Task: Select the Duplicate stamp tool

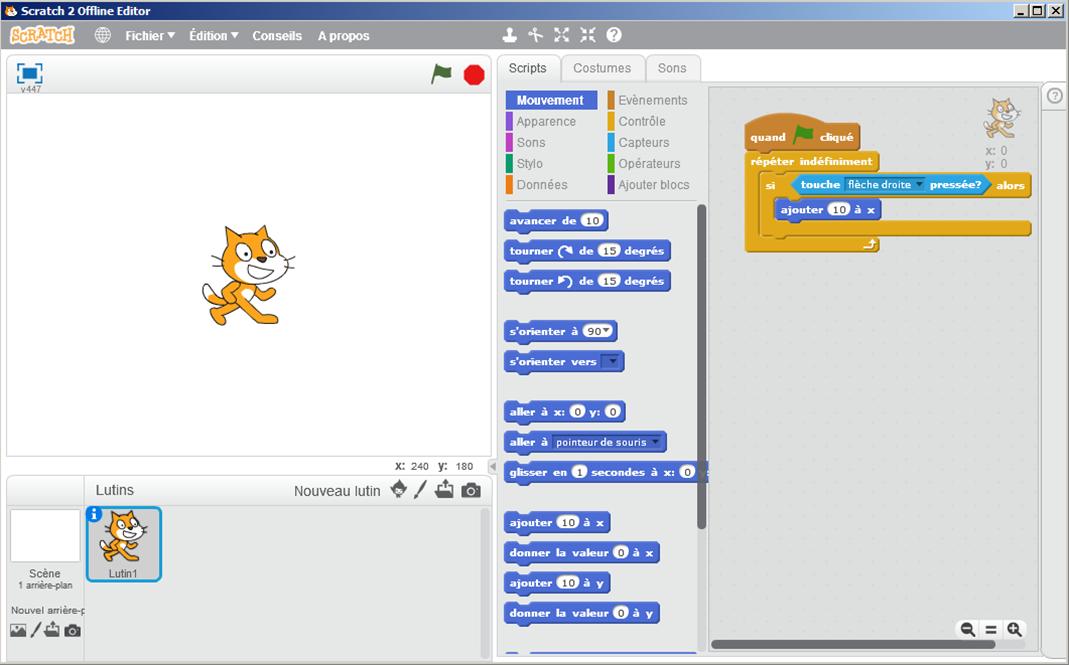Action: coord(510,35)
